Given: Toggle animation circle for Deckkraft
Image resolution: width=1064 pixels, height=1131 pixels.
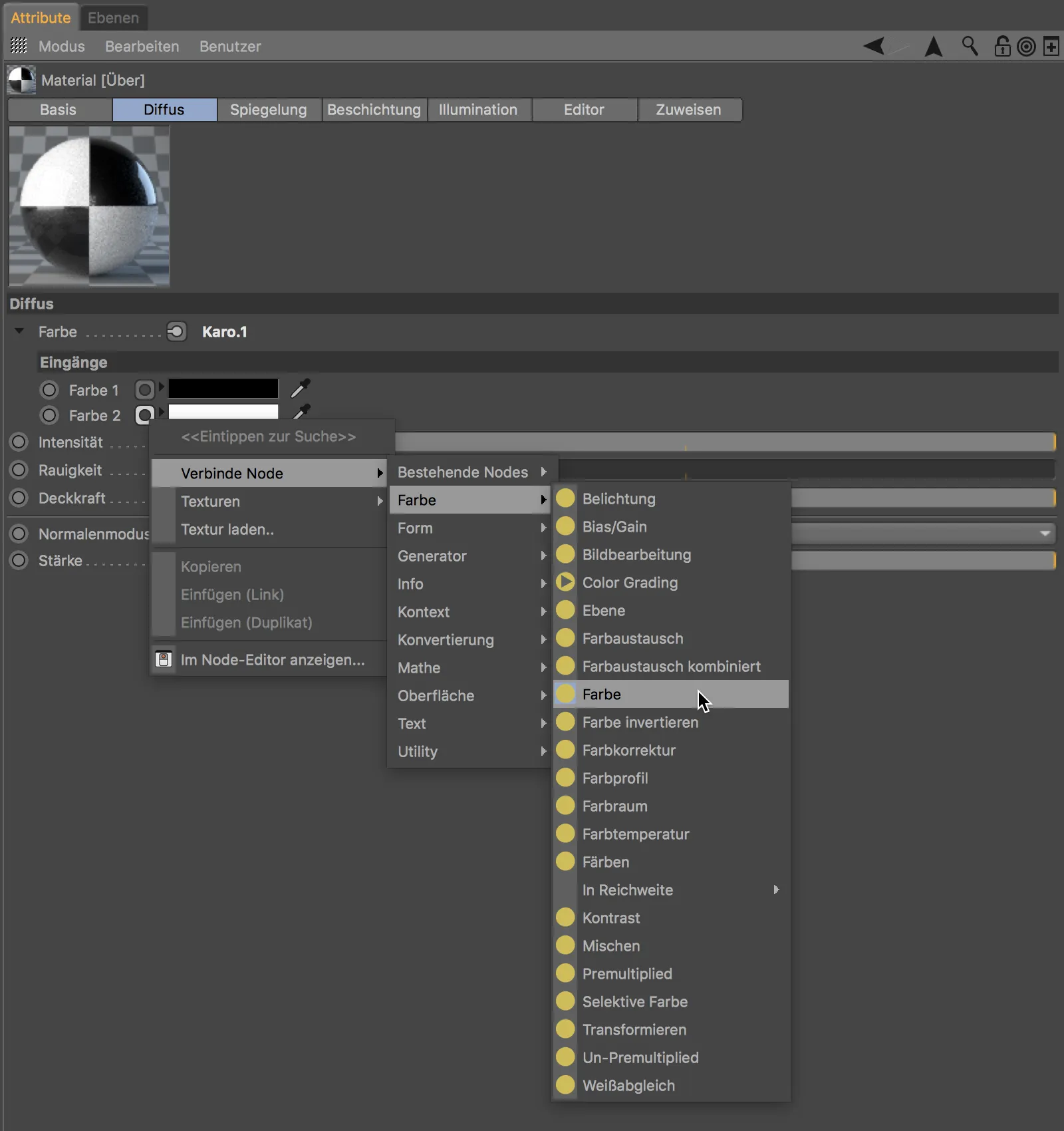Looking at the screenshot, I should [19, 498].
